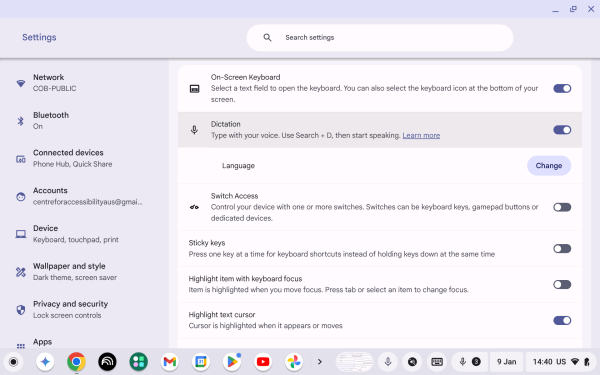Enable Highlight item with keyboard focus toggle
Screen dimensions: 600x375
tap(562, 284)
